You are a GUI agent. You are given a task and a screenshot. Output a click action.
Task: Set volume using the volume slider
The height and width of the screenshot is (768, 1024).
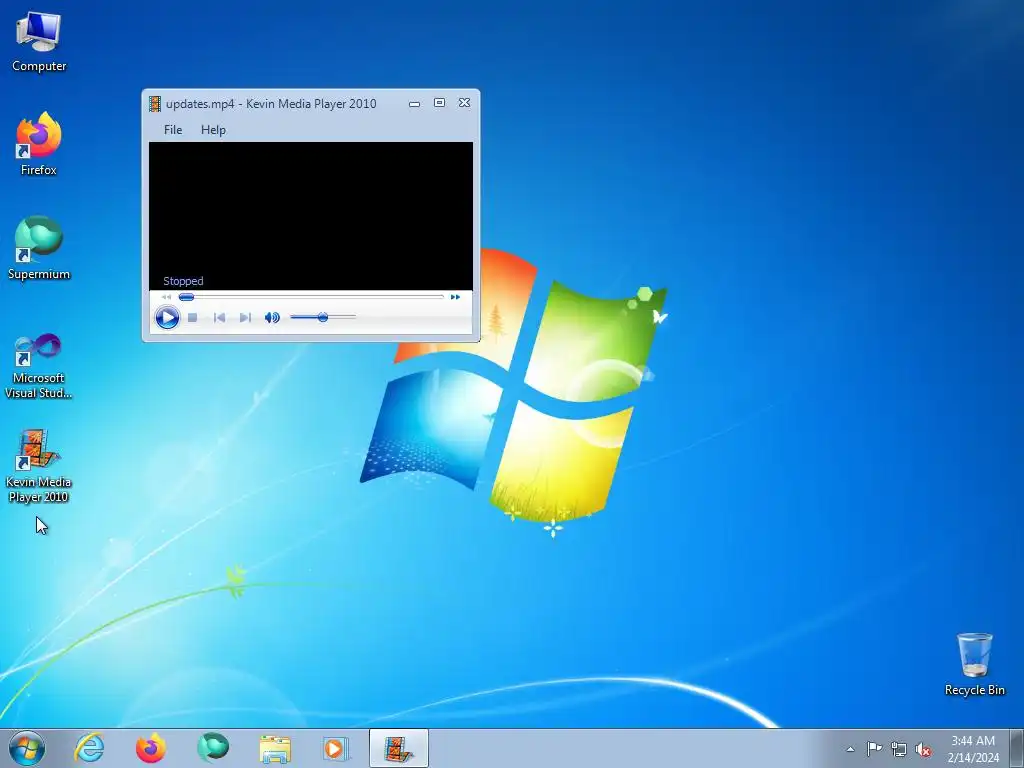(x=323, y=317)
